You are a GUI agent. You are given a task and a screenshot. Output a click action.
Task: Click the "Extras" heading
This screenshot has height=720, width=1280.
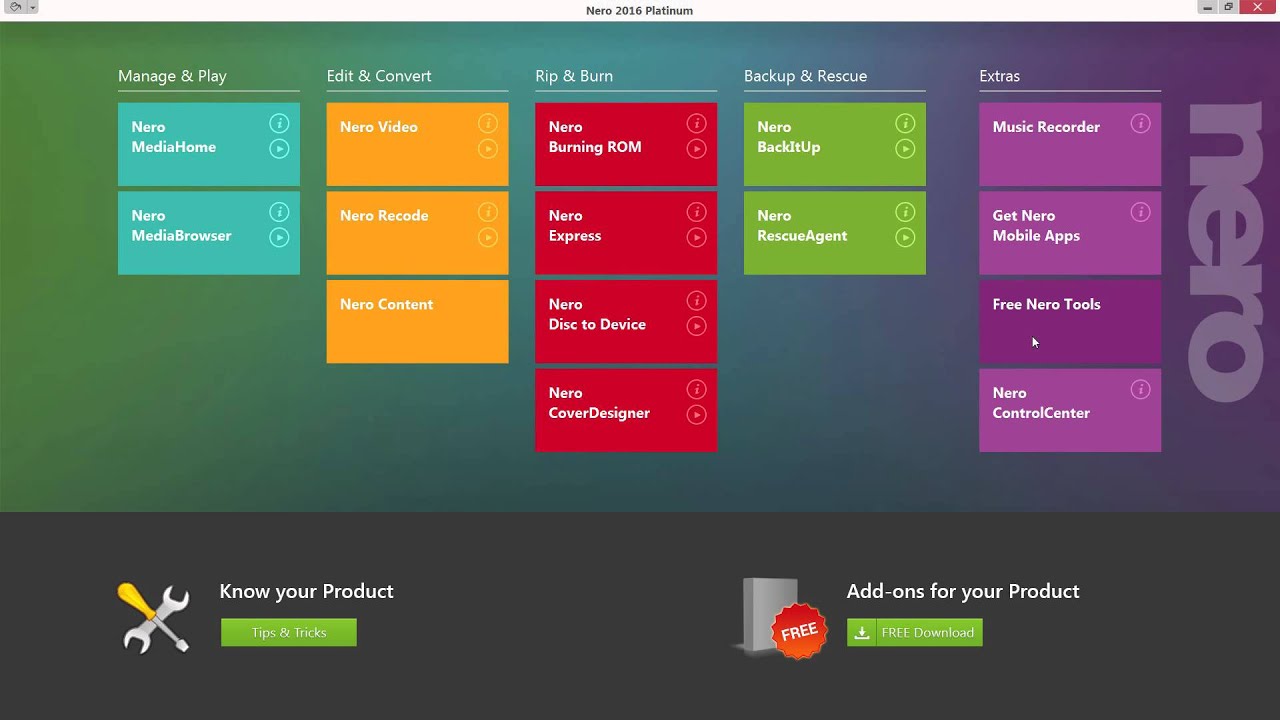click(999, 76)
